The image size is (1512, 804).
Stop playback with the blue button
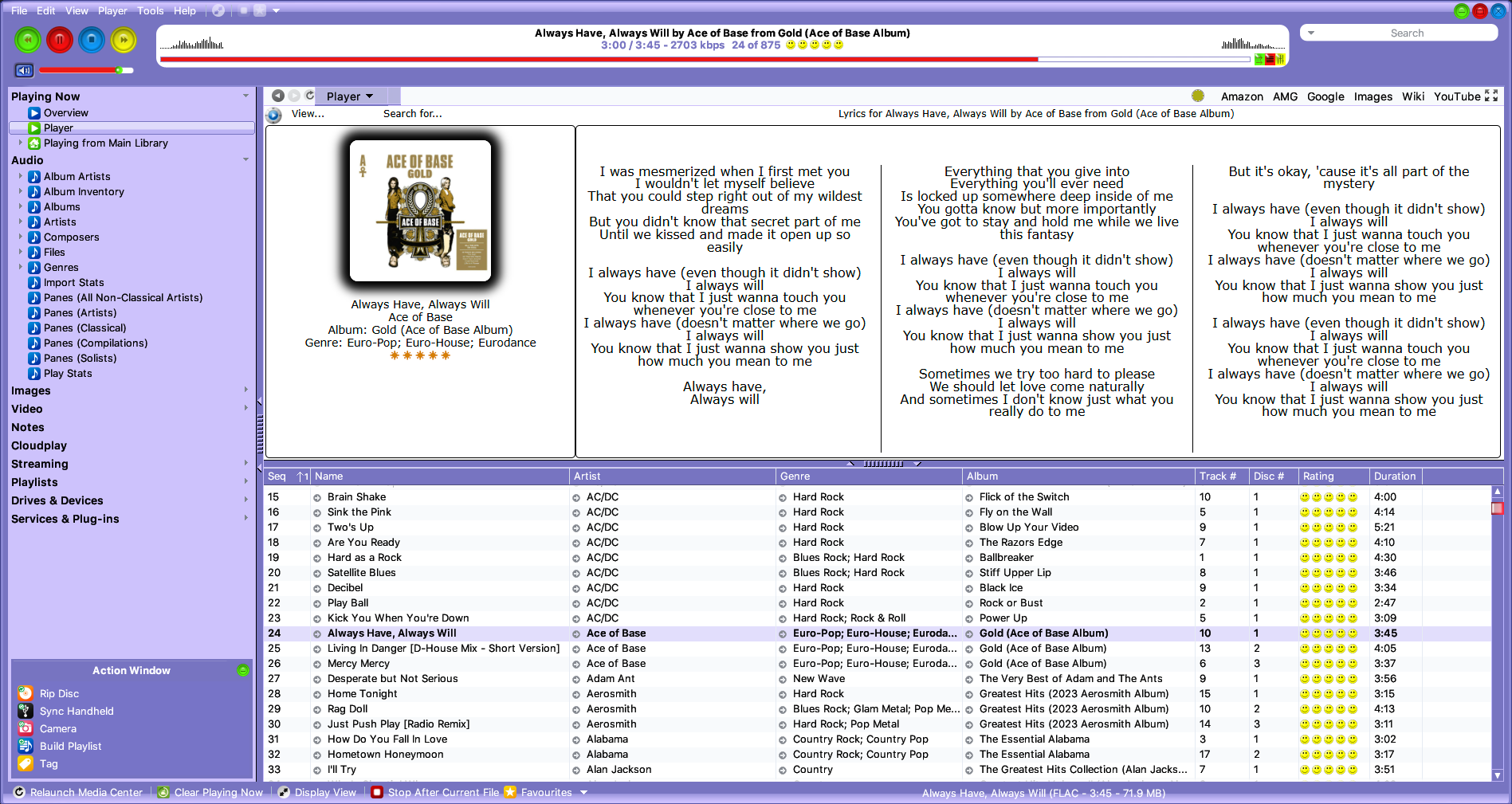click(92, 40)
